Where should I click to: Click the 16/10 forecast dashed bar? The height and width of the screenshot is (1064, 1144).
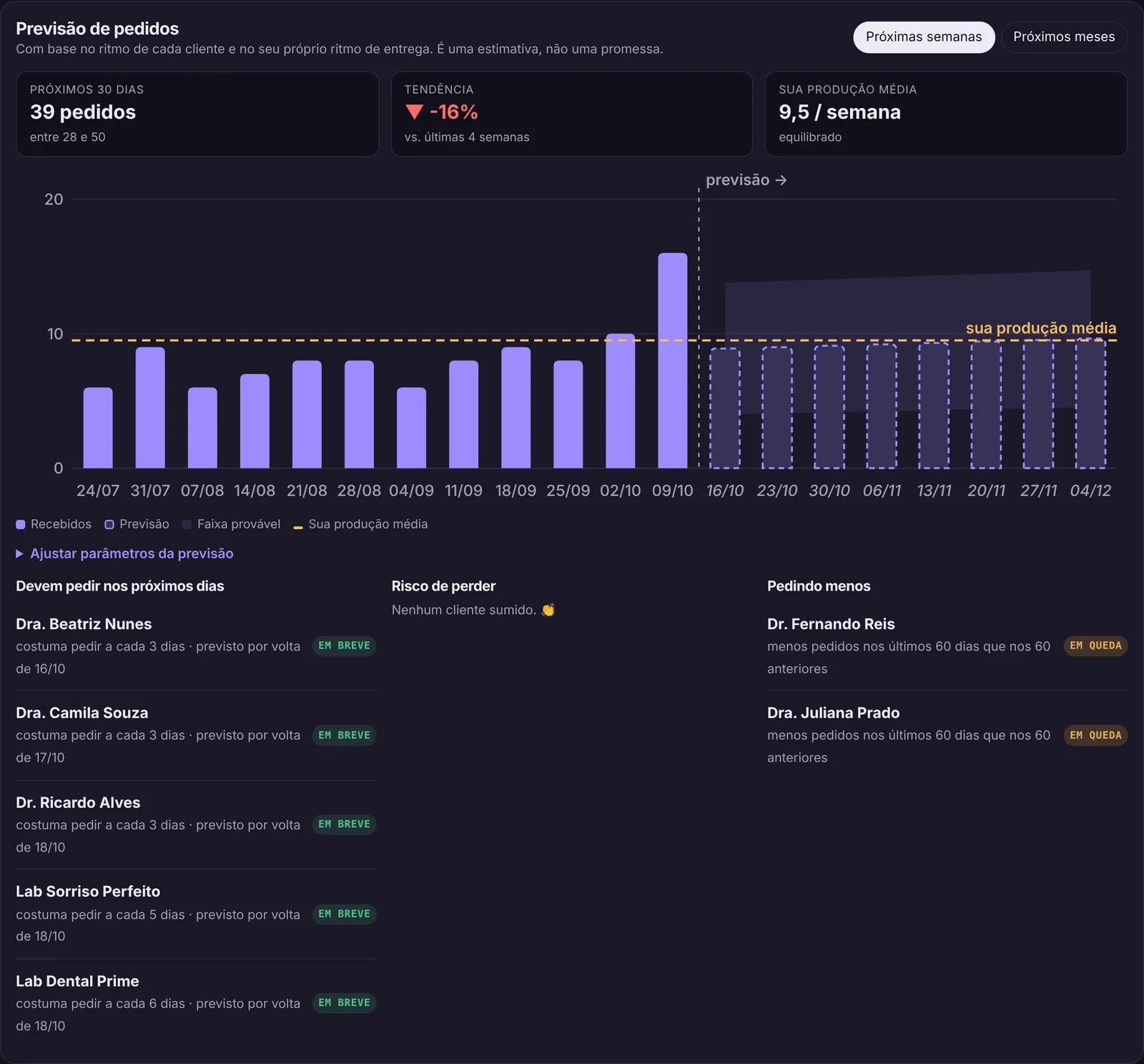pos(725,408)
